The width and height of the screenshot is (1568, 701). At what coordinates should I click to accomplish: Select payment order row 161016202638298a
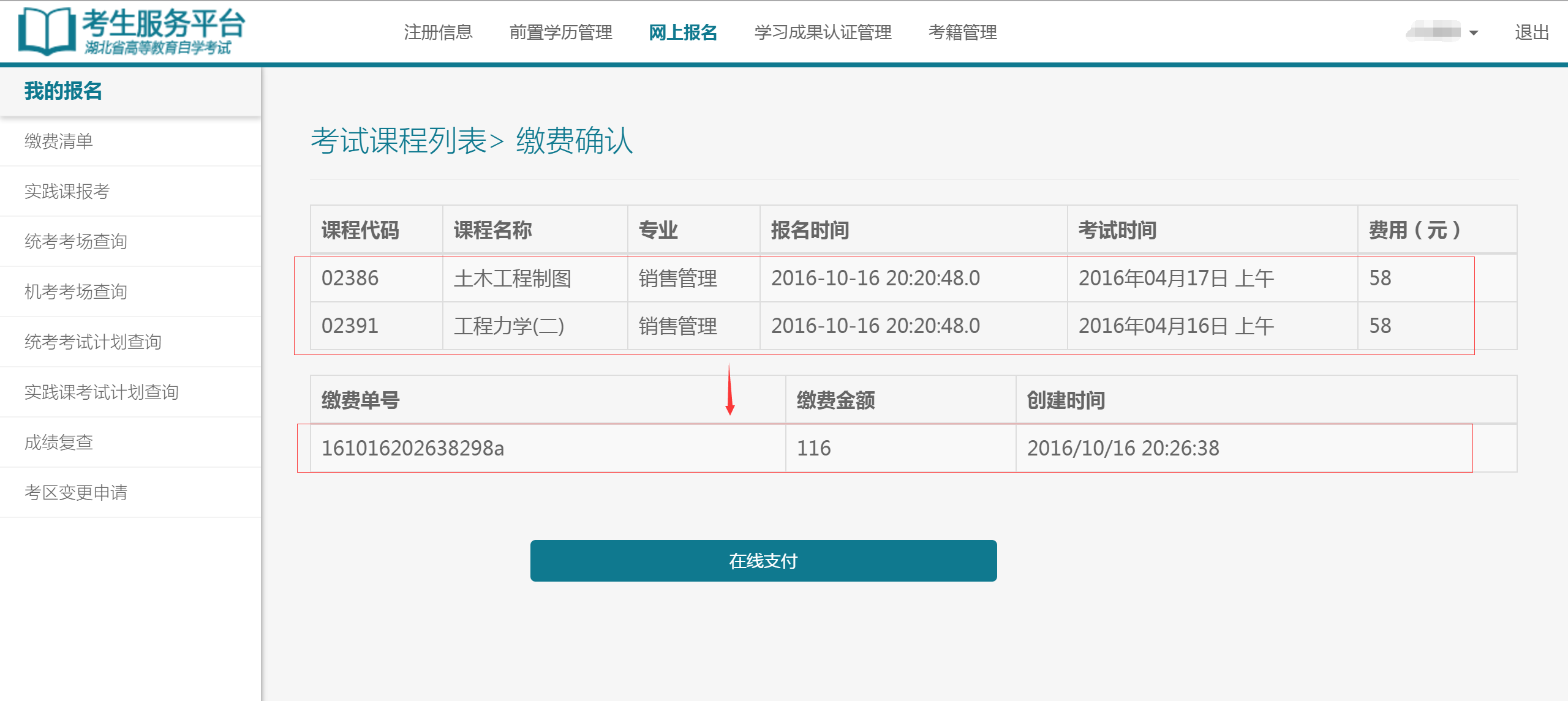[412, 448]
